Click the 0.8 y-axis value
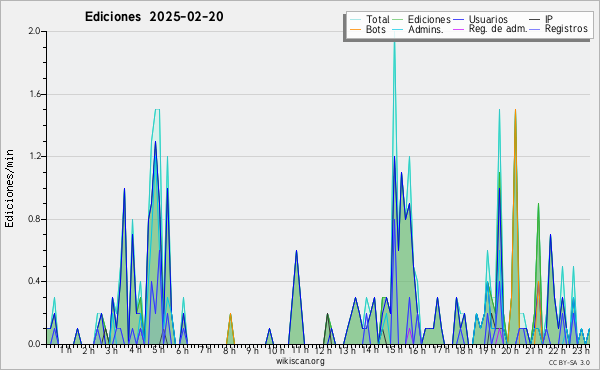This screenshot has width=600, height=370. (34, 219)
